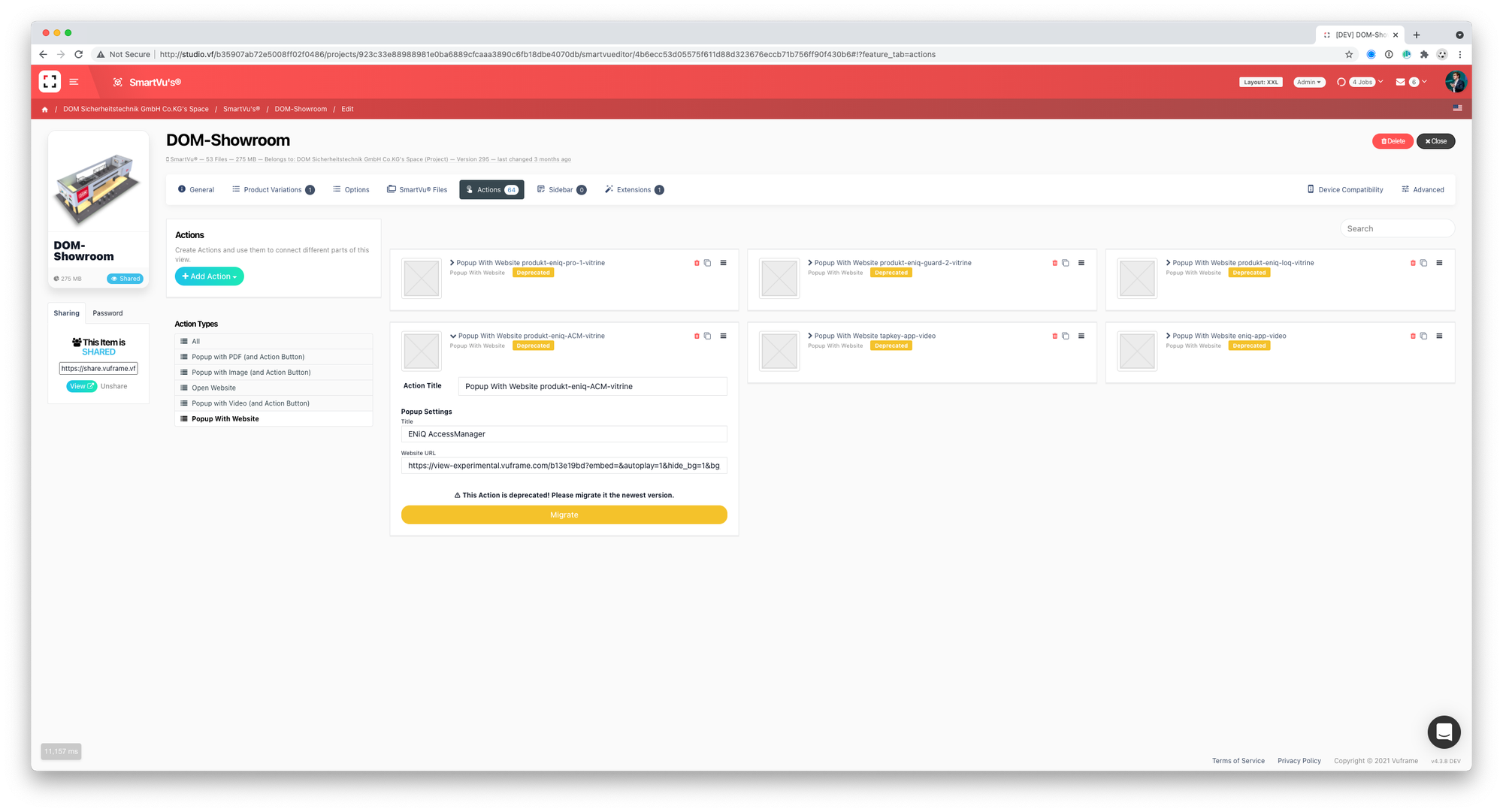The height and width of the screenshot is (812, 1503).
Task: Filter by Open Website action type
Action: coord(274,388)
